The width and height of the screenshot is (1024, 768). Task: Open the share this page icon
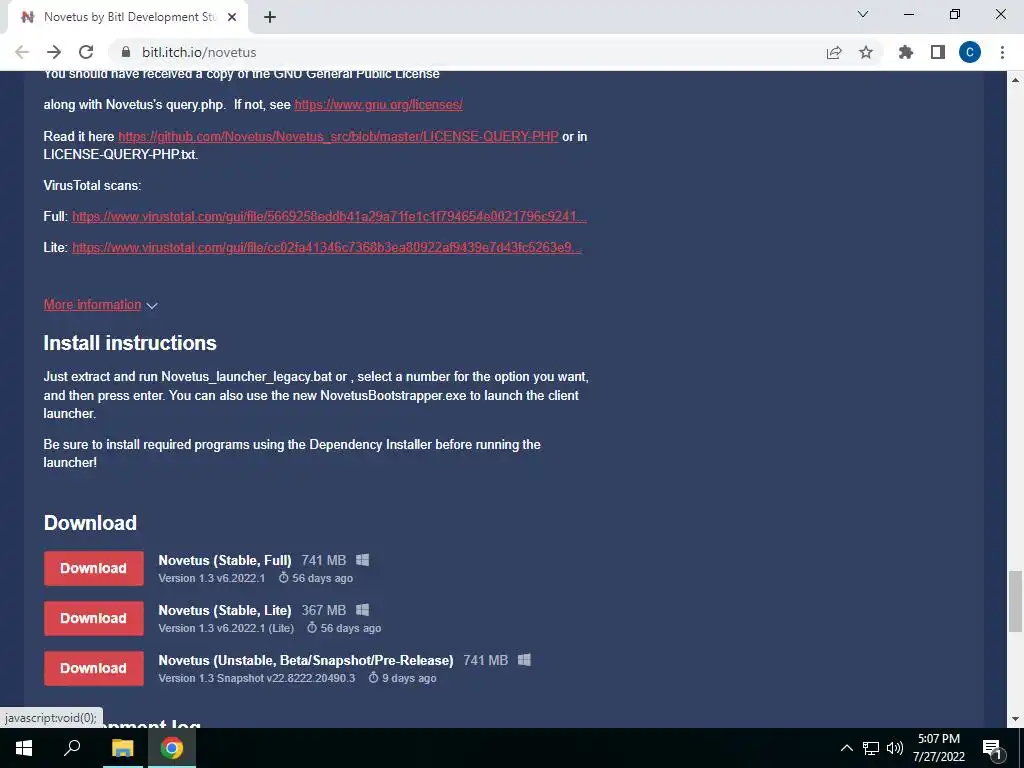pos(834,53)
